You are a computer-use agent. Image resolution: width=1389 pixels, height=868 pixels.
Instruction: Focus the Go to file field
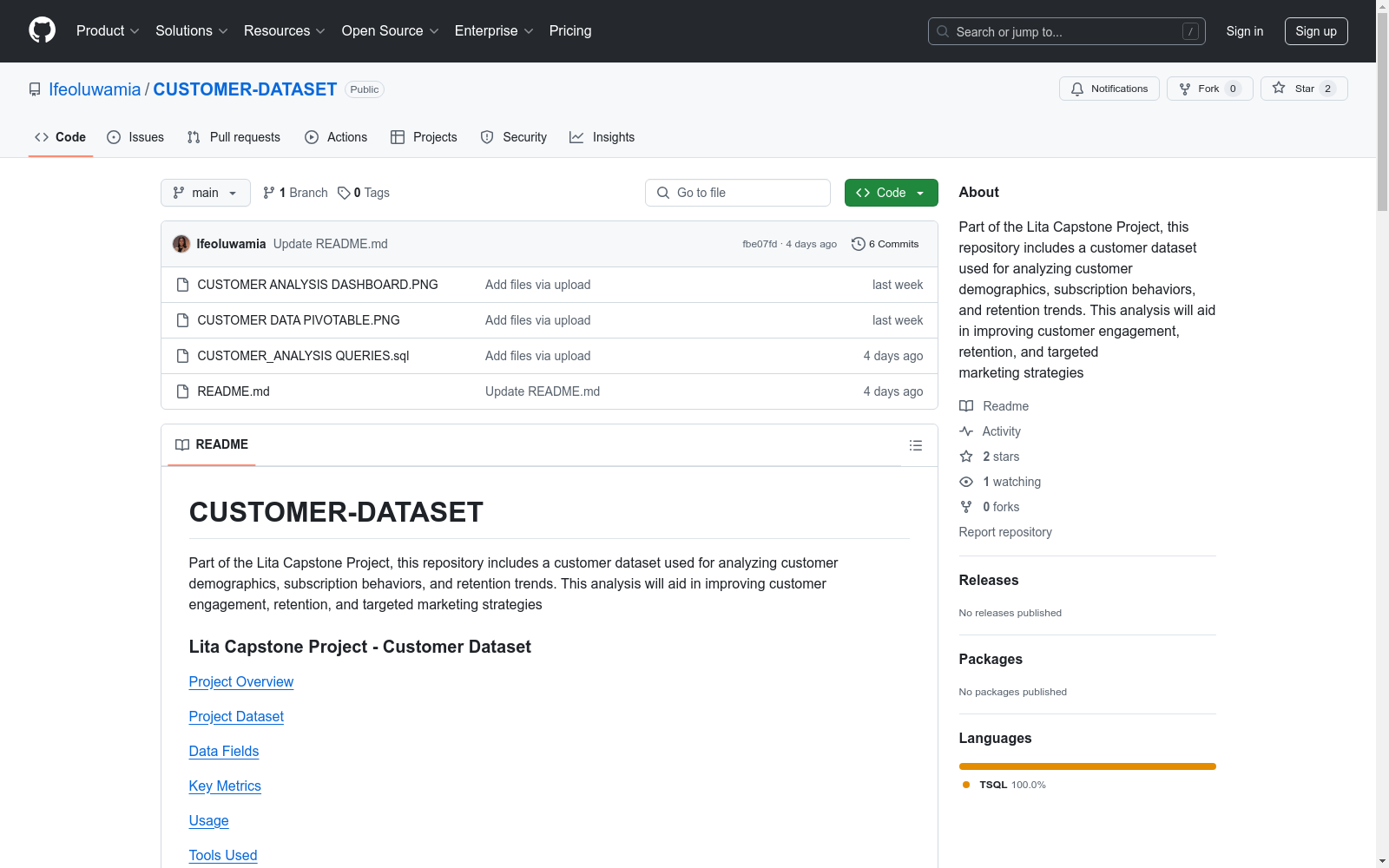point(738,193)
